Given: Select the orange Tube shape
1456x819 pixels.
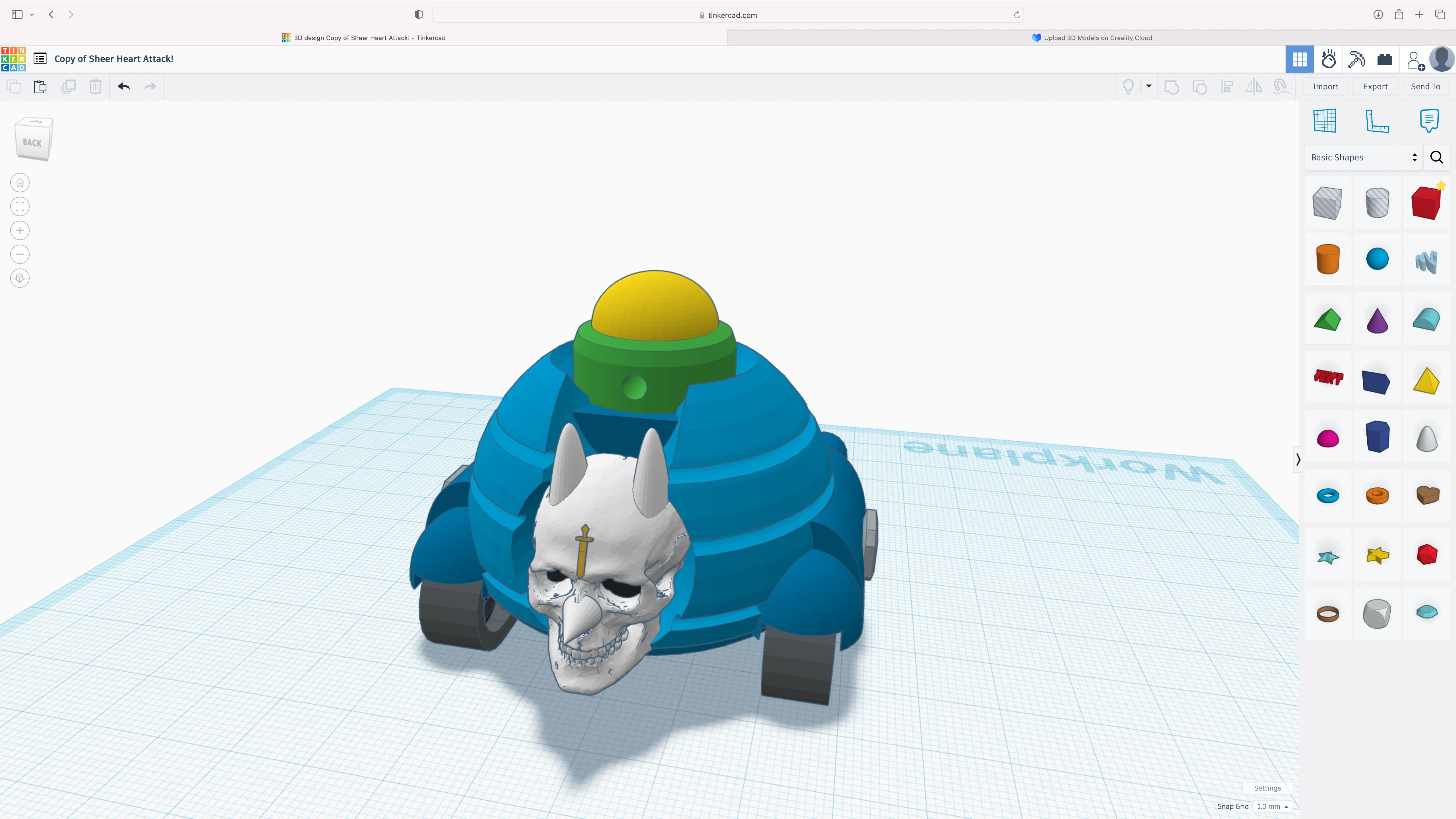Looking at the screenshot, I should [x=1377, y=496].
